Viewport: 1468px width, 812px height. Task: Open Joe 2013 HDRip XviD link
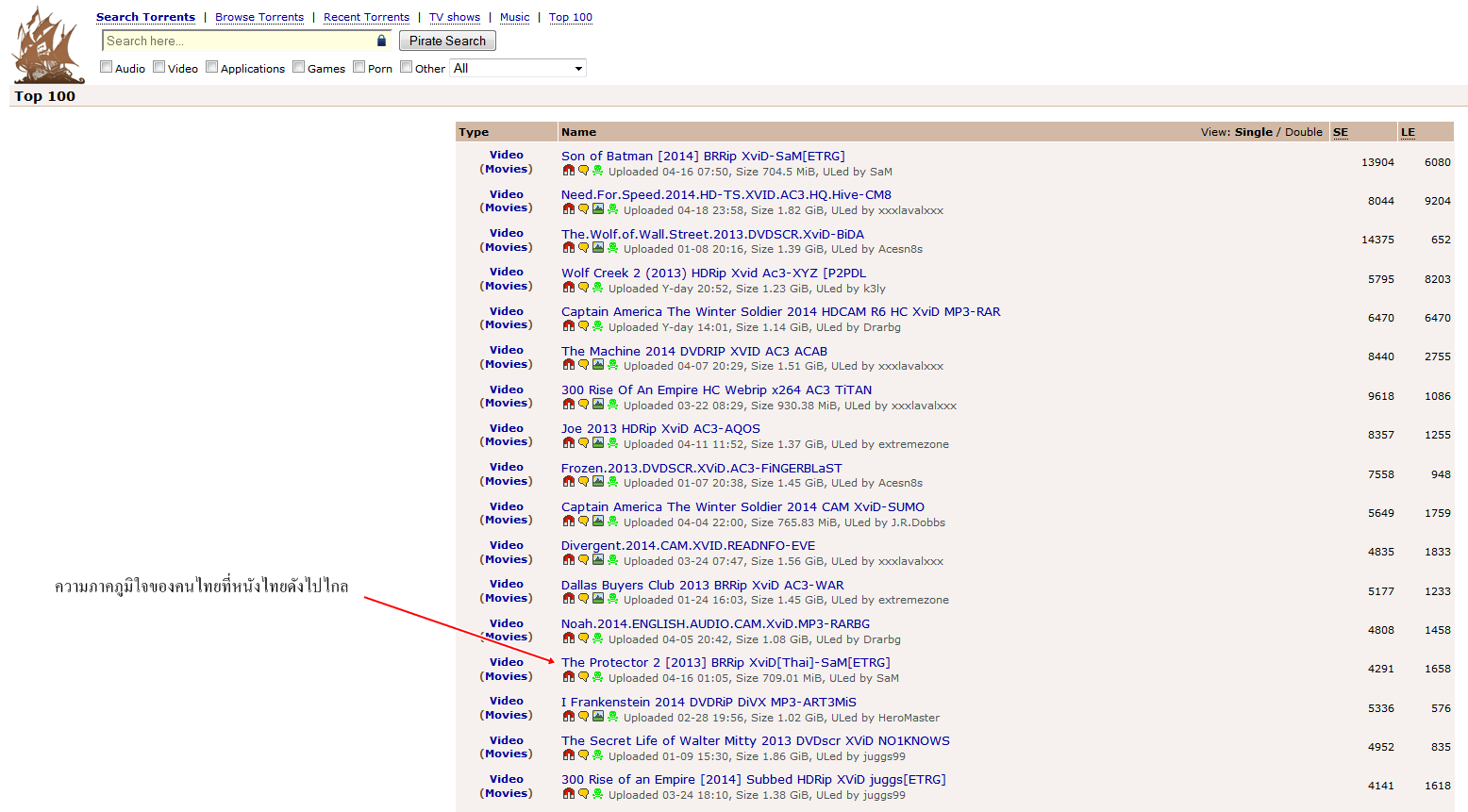tap(660, 429)
